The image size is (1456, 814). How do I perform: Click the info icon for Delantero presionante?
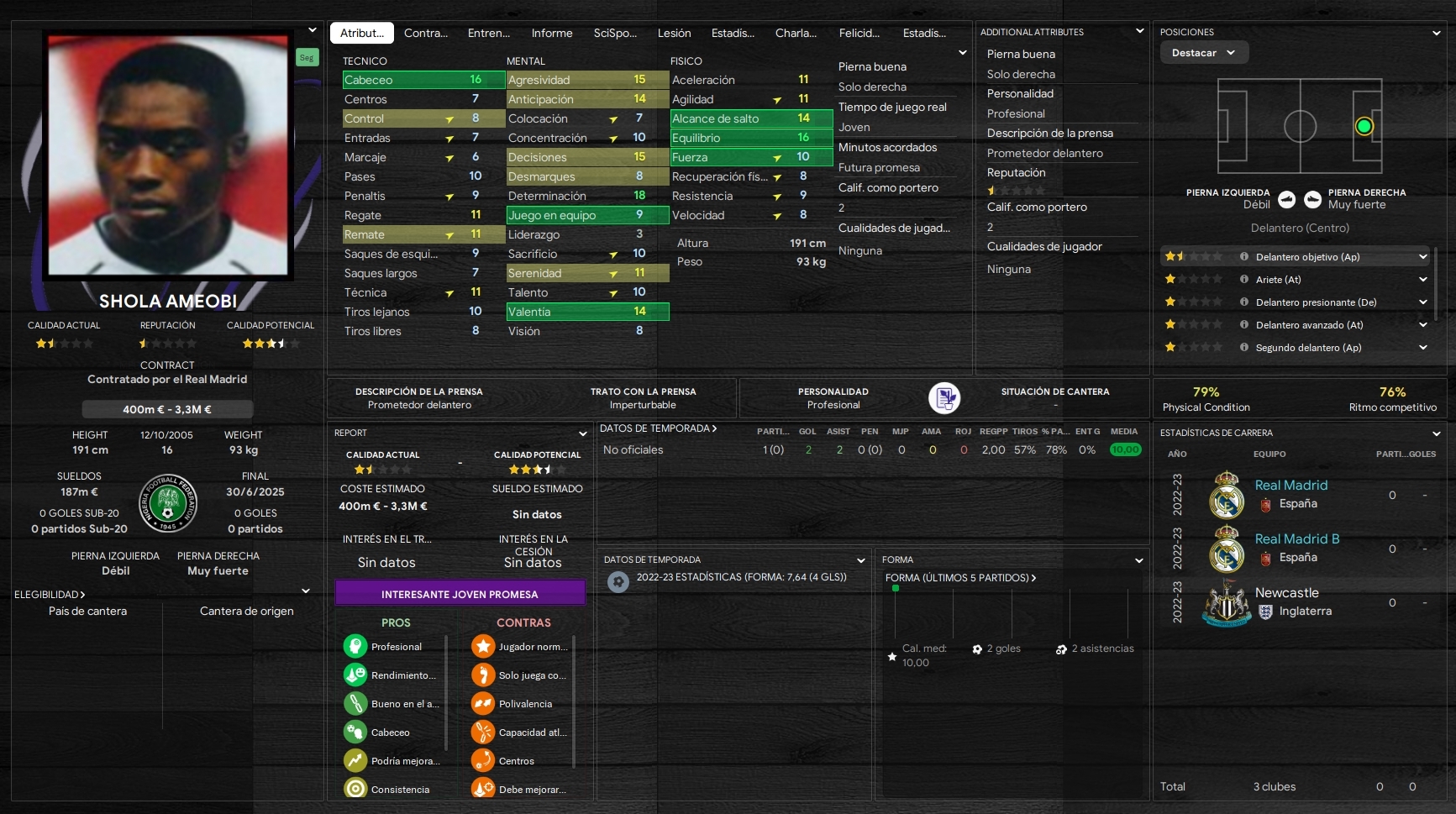1244,302
